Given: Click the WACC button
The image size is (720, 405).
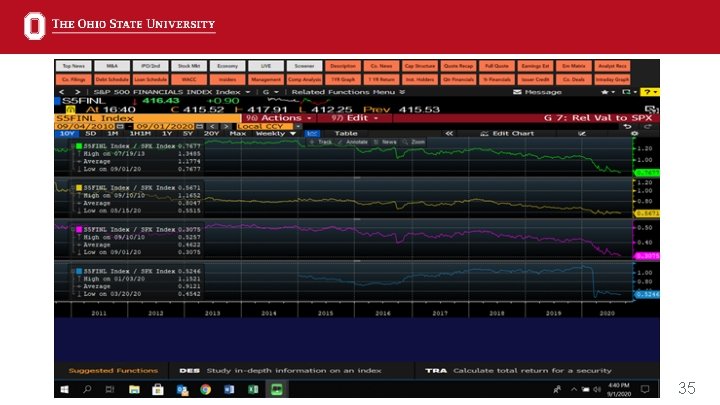Looking at the screenshot, I should 189,79.
